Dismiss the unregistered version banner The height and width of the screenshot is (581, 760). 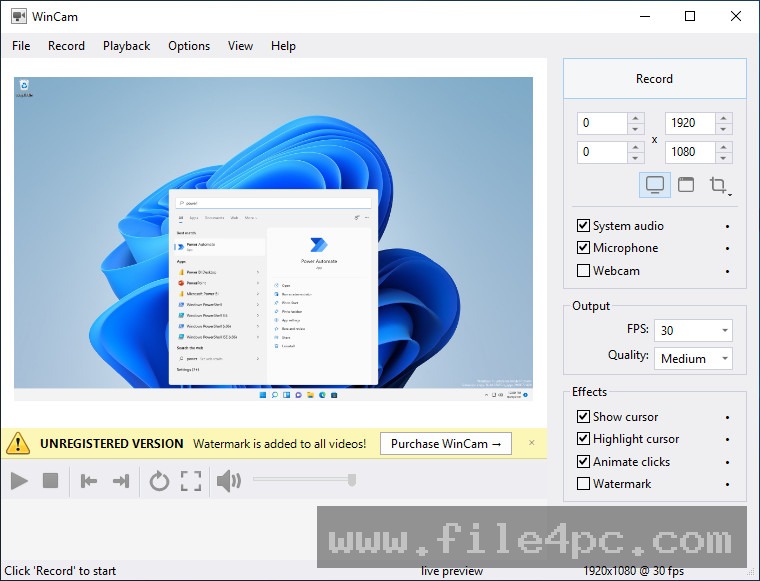click(x=532, y=442)
